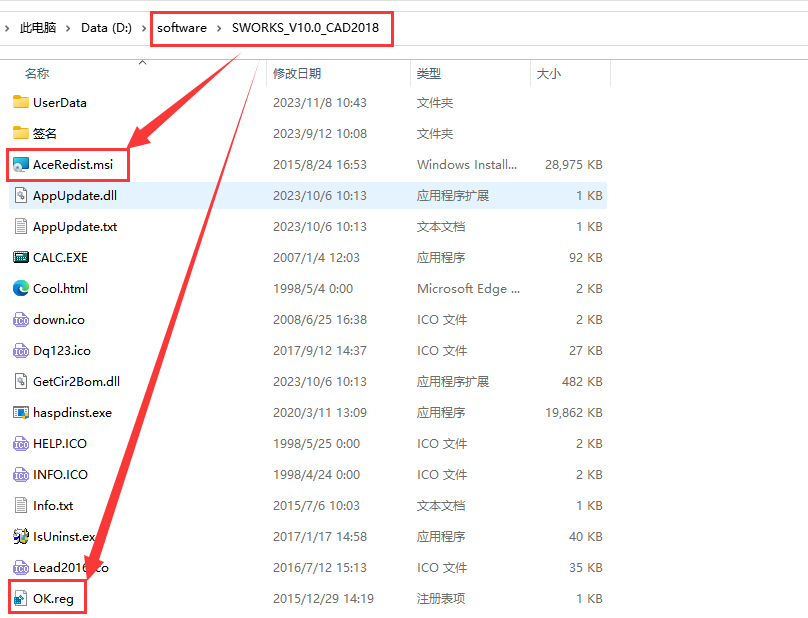Select the 签名 folder name
Viewport: 808px width, 618px height.
(x=45, y=133)
